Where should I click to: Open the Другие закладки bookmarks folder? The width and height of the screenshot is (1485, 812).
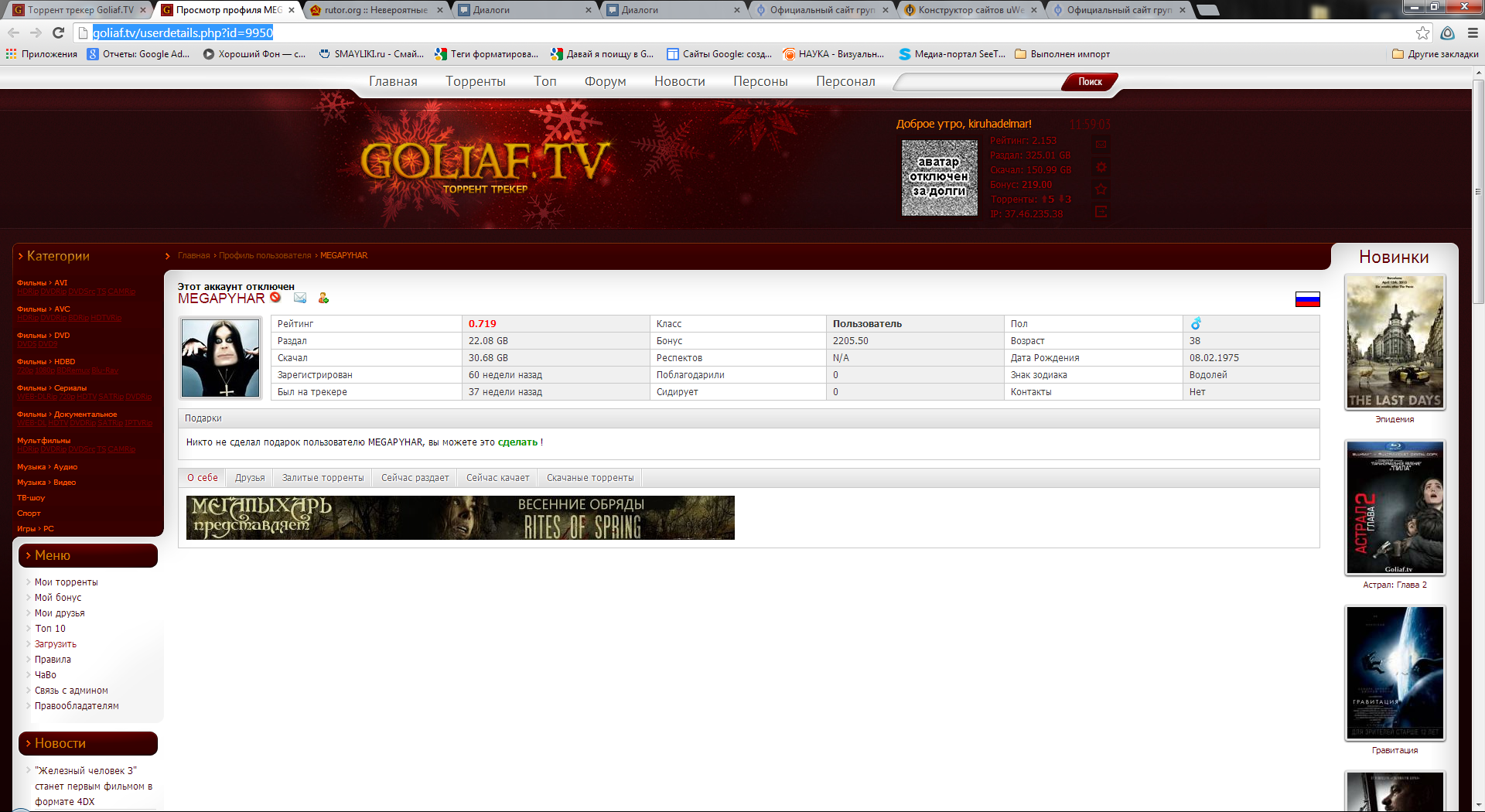pyautogui.click(x=1435, y=54)
